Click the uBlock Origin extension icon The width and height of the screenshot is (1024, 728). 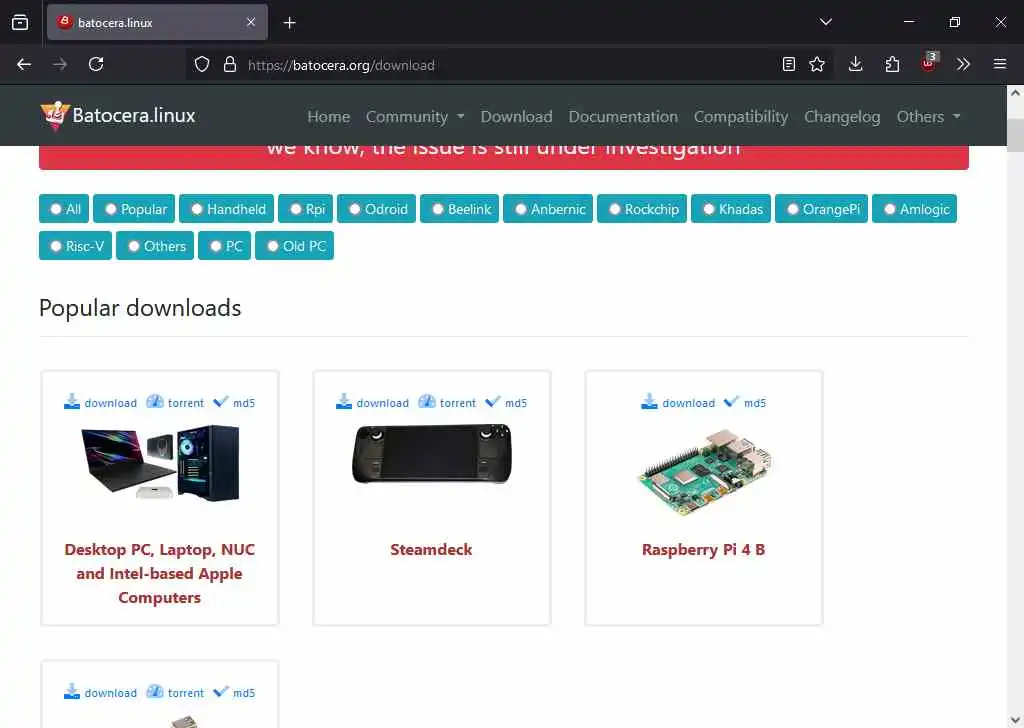click(x=929, y=63)
